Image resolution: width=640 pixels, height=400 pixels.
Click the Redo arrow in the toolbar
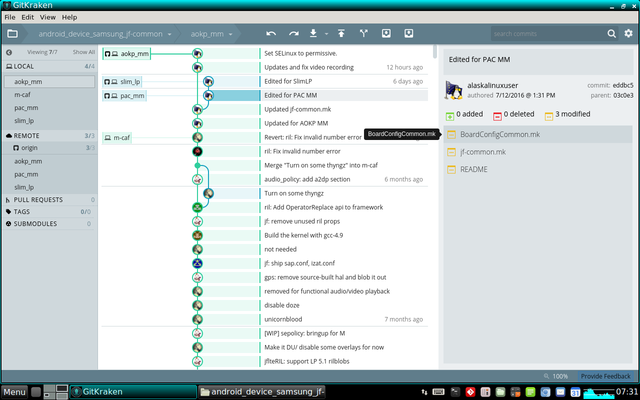[x=294, y=34]
